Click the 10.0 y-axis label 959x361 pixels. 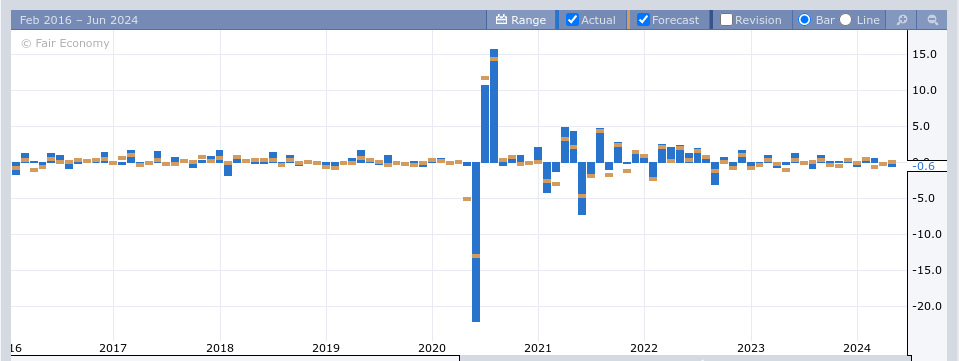click(x=924, y=91)
